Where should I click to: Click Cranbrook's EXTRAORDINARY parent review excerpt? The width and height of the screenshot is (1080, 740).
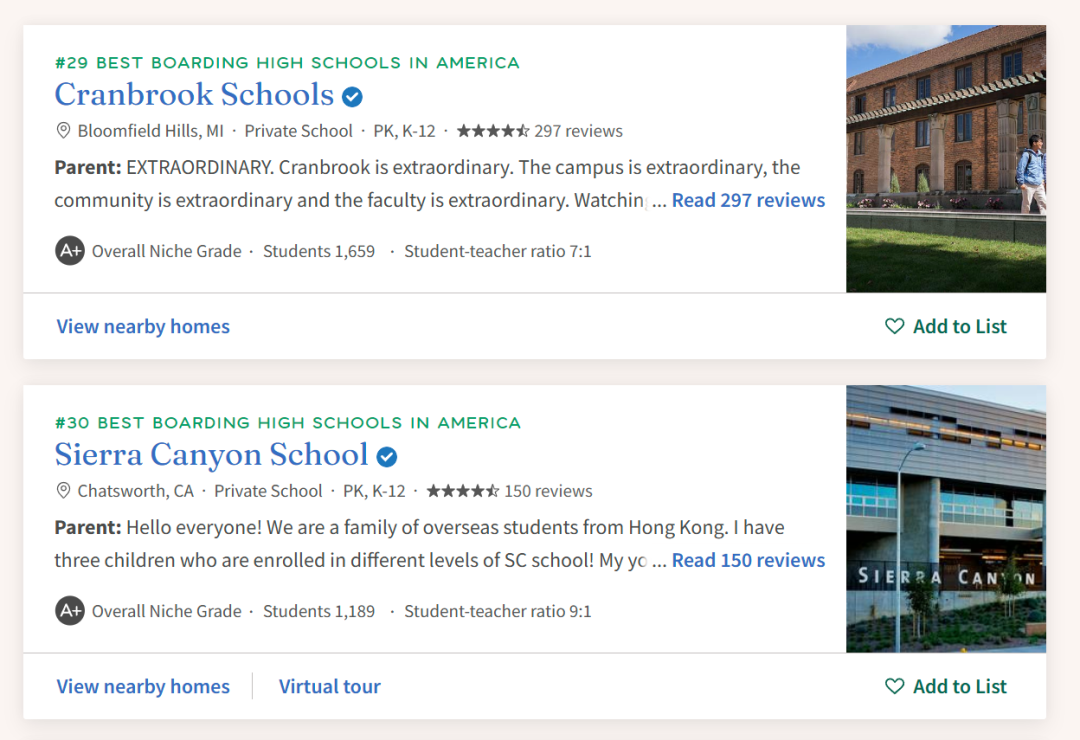click(427, 183)
